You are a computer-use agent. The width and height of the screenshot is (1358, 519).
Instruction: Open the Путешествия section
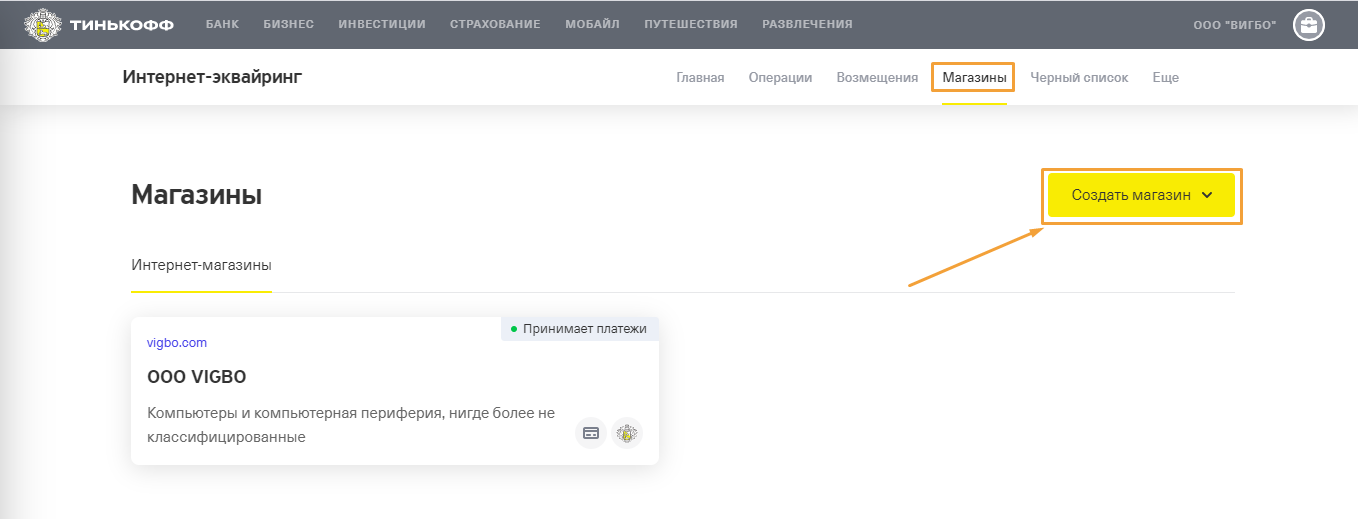691,24
